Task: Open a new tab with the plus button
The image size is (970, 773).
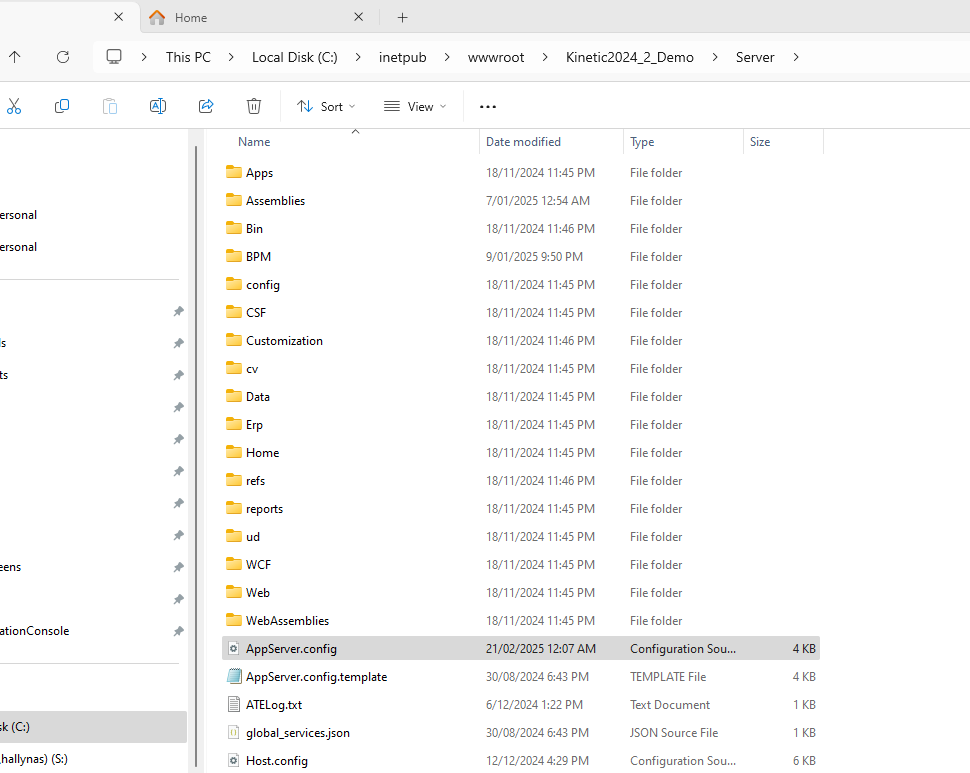Action: [x=402, y=17]
